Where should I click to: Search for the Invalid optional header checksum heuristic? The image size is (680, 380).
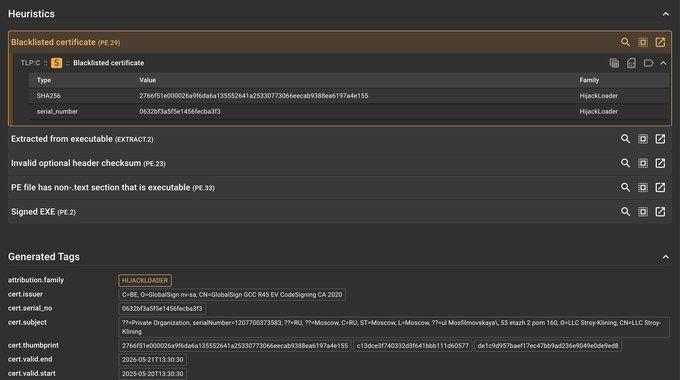click(625, 163)
